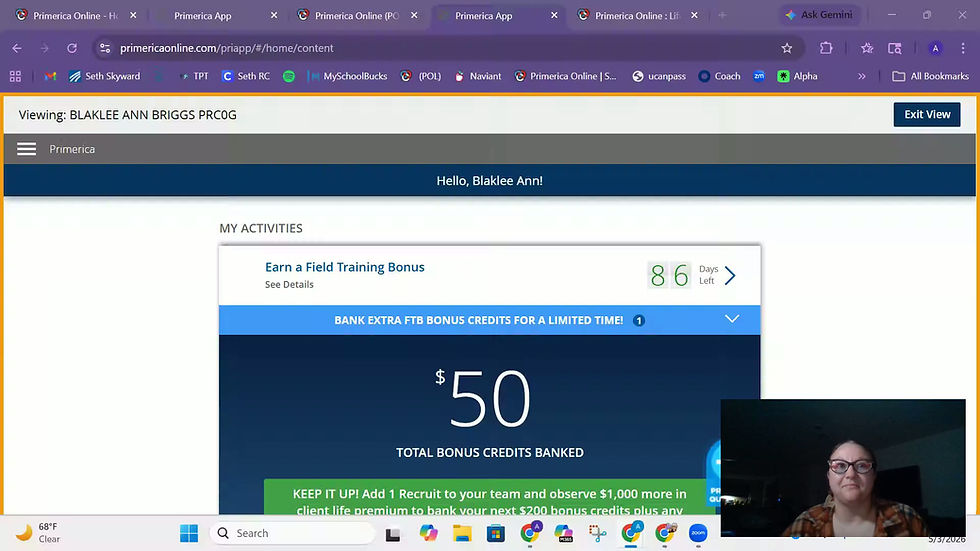Image resolution: width=980 pixels, height=551 pixels.
Task: Open Microsoft 365 Copilot taskbar icon
Action: [564, 533]
